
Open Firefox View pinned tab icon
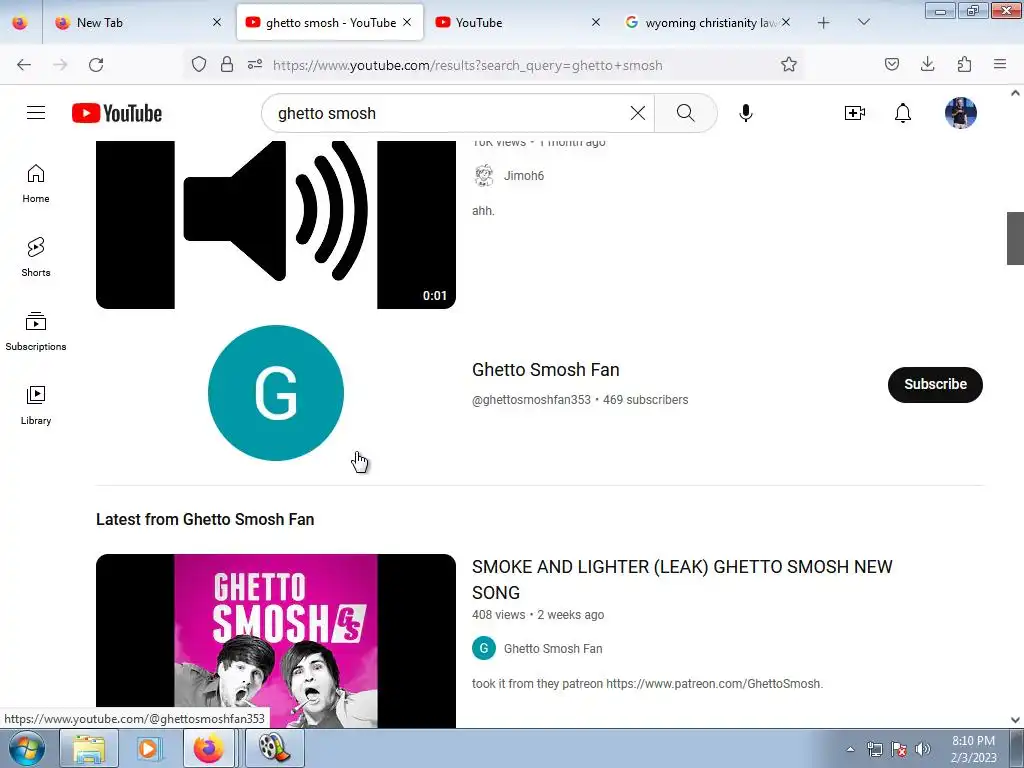coord(20,22)
